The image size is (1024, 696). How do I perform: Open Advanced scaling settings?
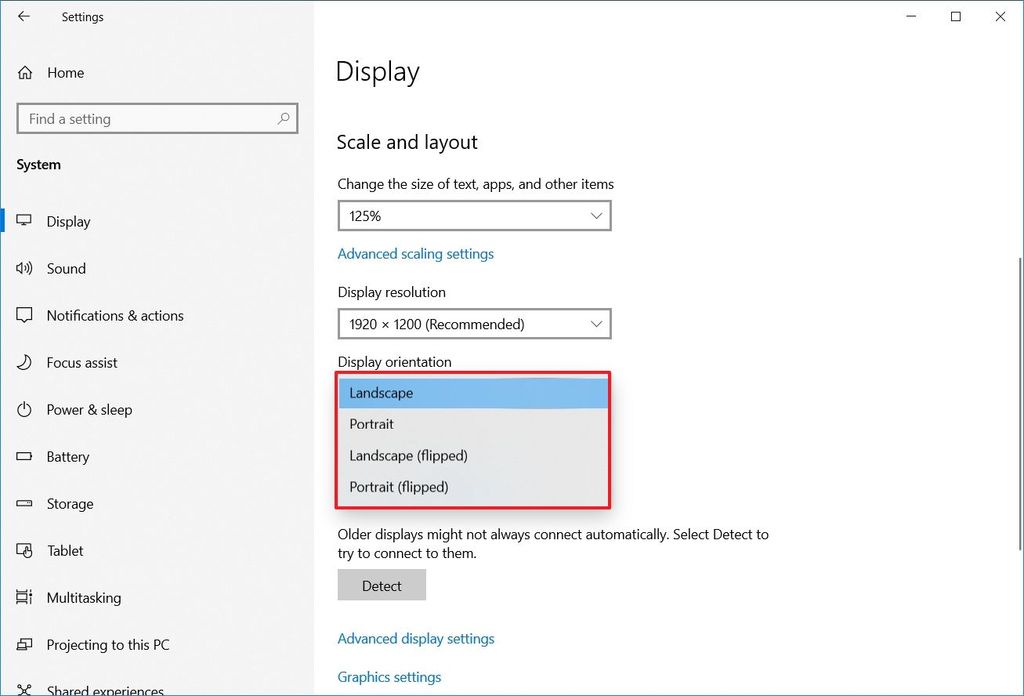(415, 253)
